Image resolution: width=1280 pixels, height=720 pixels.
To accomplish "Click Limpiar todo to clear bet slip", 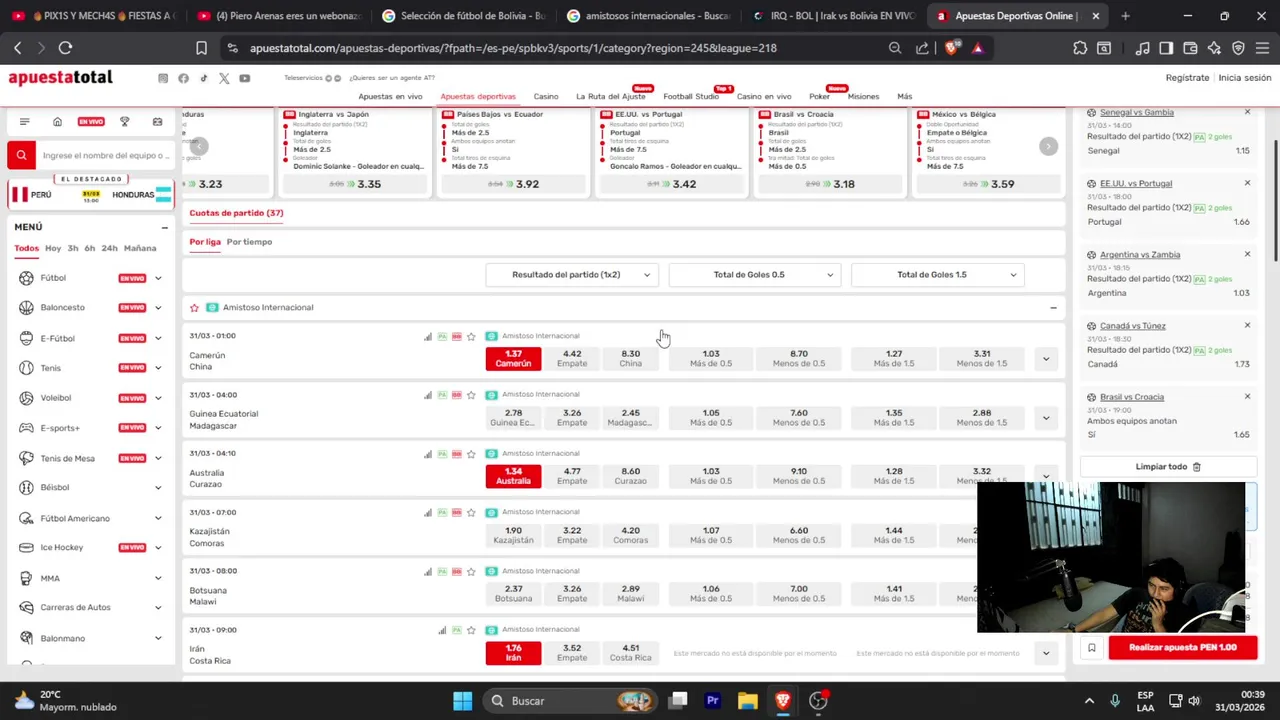I will [x=1168, y=467].
